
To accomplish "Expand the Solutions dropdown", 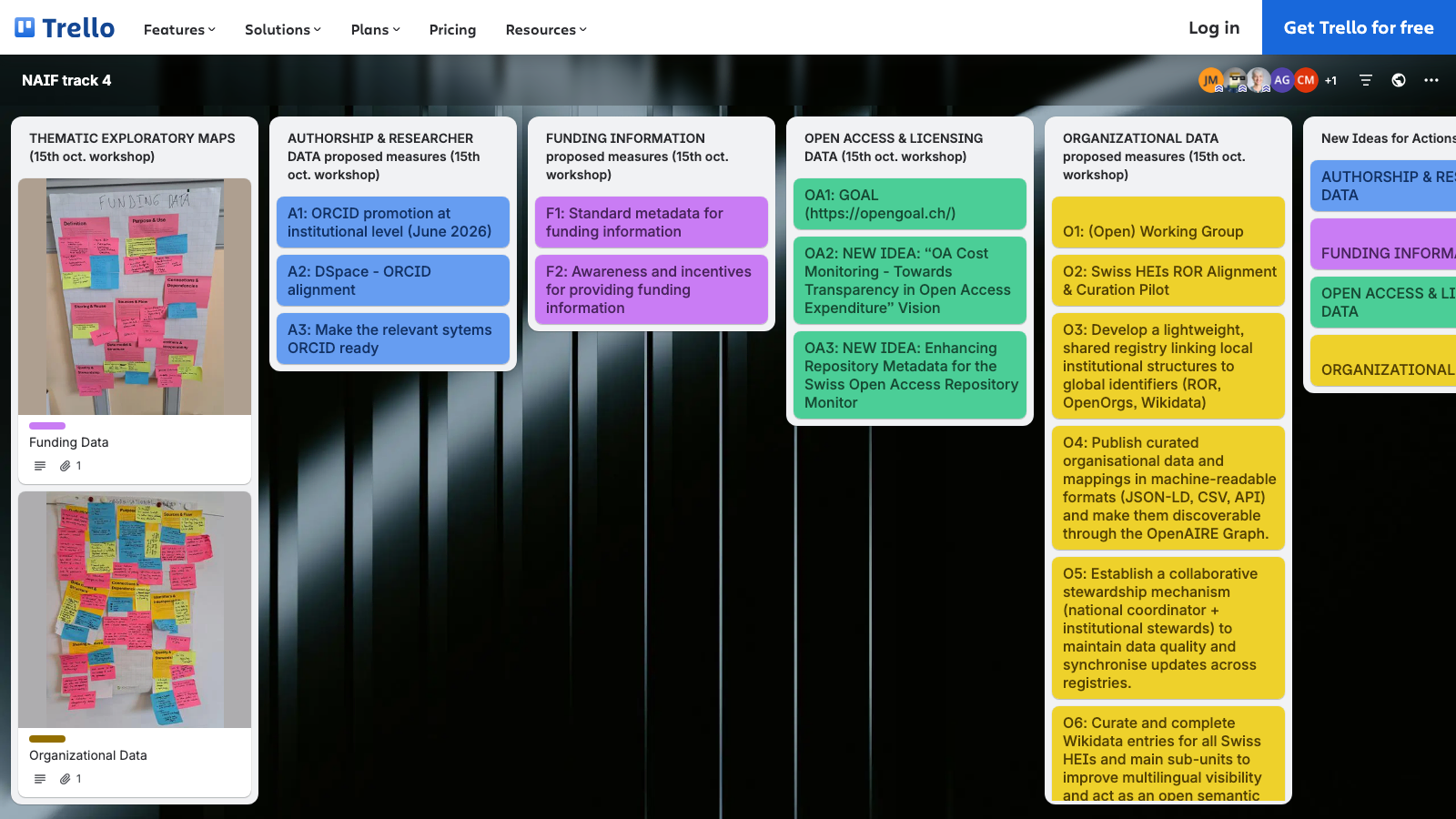I will tap(282, 29).
